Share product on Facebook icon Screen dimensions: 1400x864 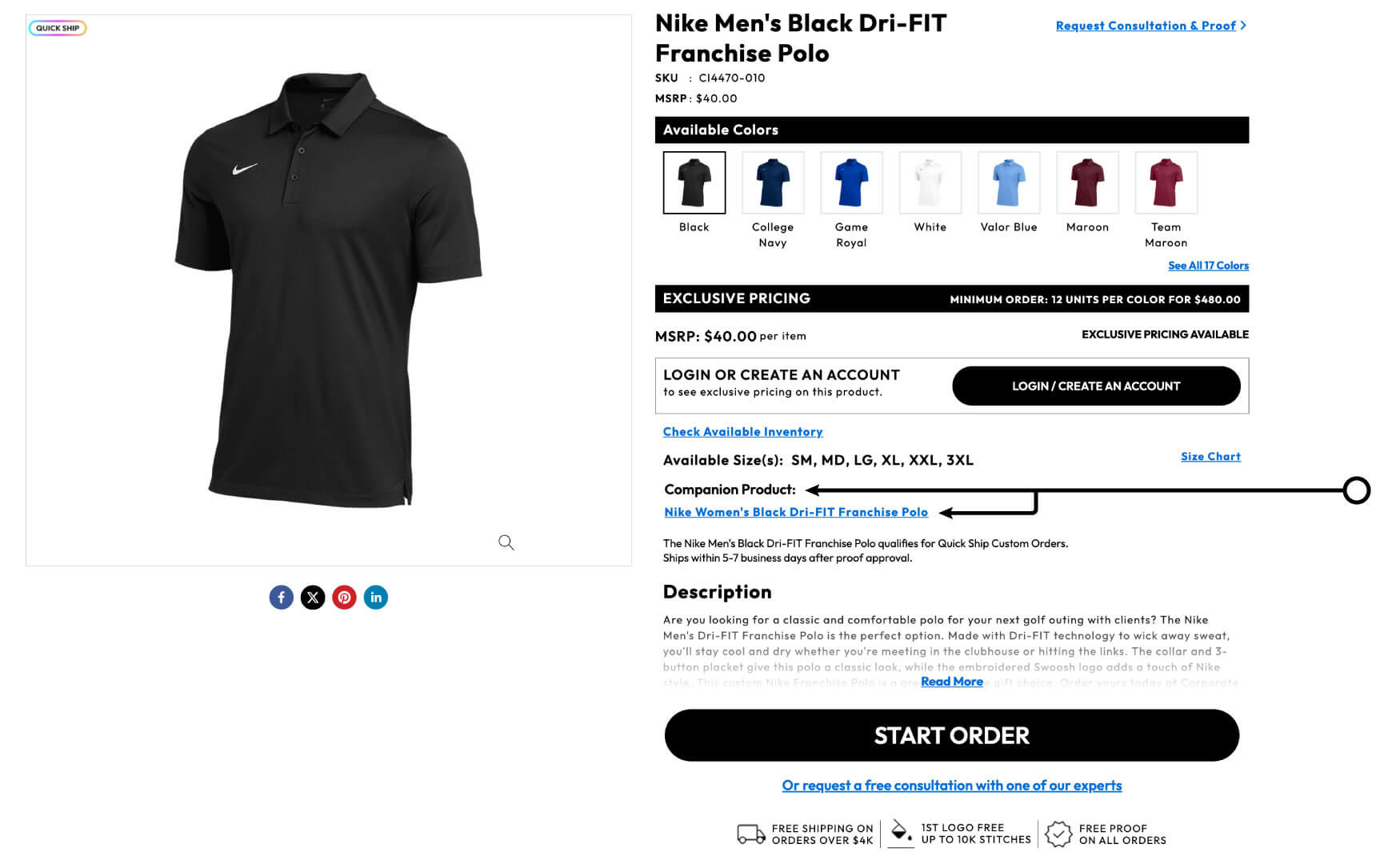pyautogui.click(x=281, y=598)
